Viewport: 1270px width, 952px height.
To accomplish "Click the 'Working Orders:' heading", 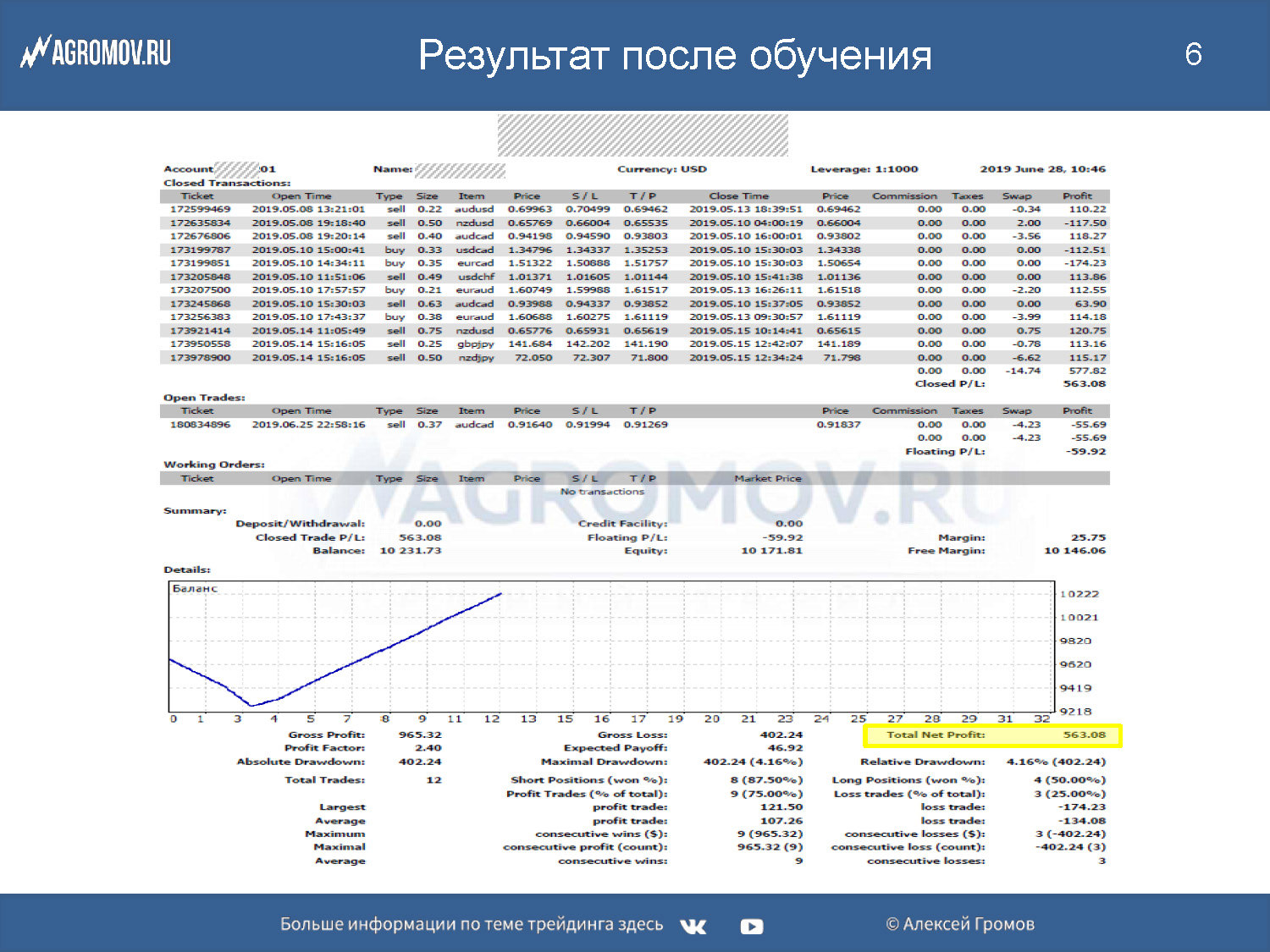I will pos(214,465).
